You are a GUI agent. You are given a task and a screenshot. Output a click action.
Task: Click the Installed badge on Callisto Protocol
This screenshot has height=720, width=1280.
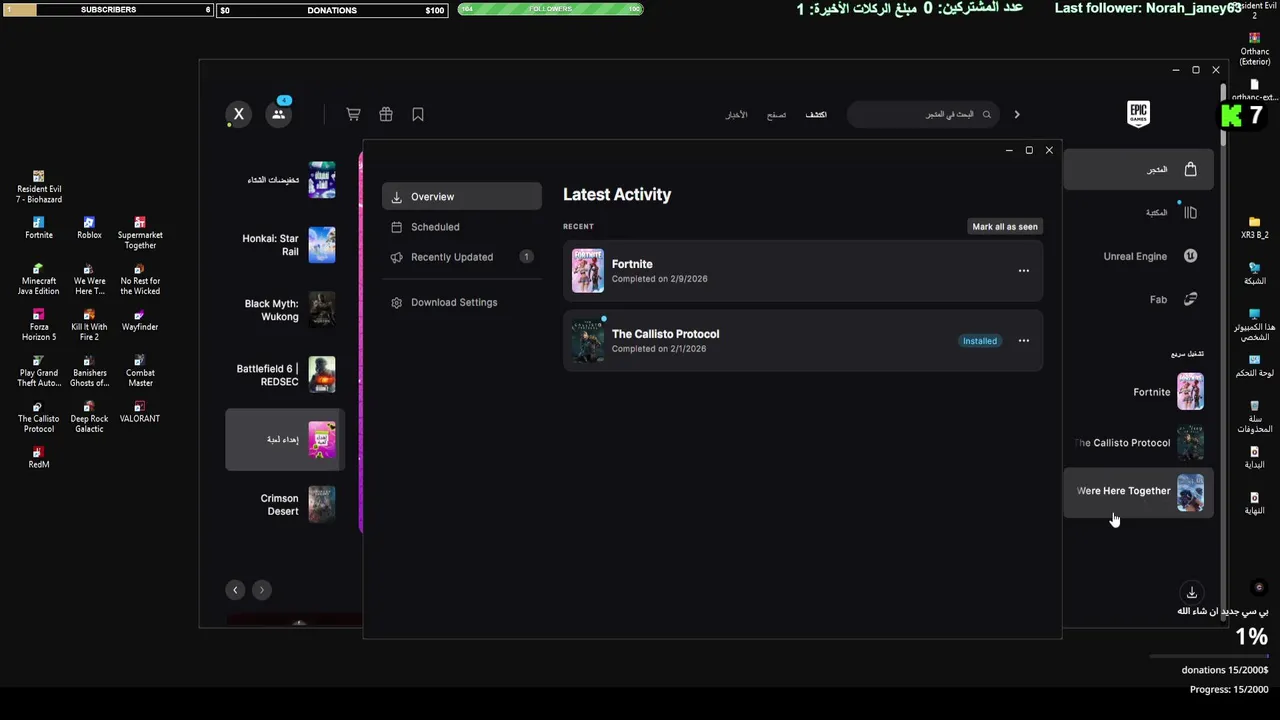[980, 341]
